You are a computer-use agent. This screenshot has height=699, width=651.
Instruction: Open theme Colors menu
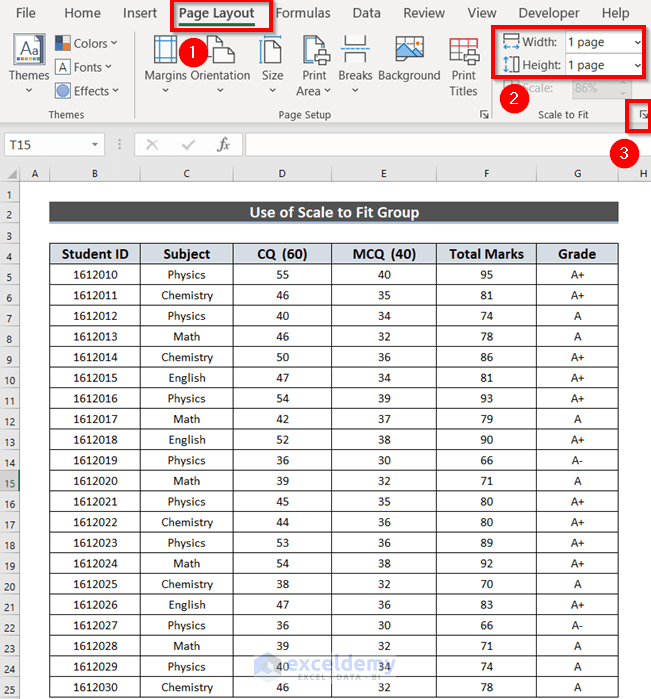coord(87,43)
